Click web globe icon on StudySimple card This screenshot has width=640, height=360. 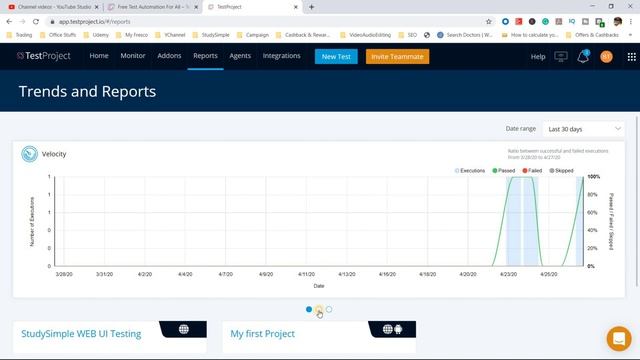point(184,329)
